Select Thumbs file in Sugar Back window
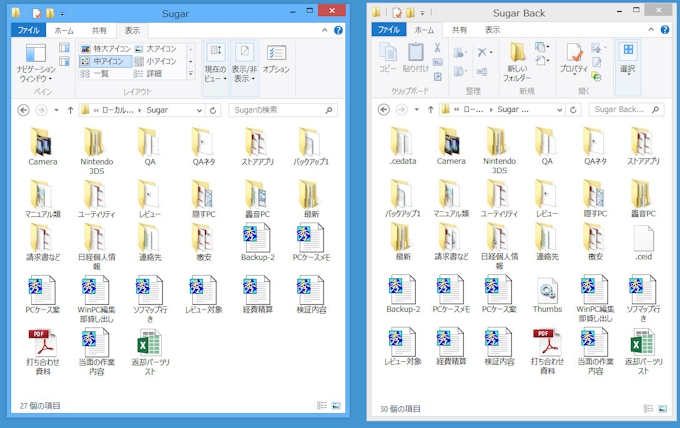The width and height of the screenshot is (680, 428). click(547, 294)
